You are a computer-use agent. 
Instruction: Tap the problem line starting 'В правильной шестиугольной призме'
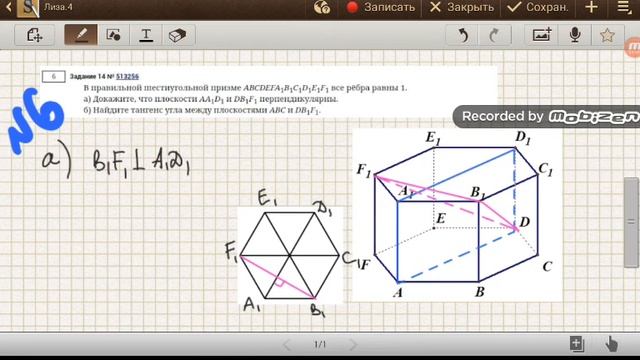coord(245,88)
